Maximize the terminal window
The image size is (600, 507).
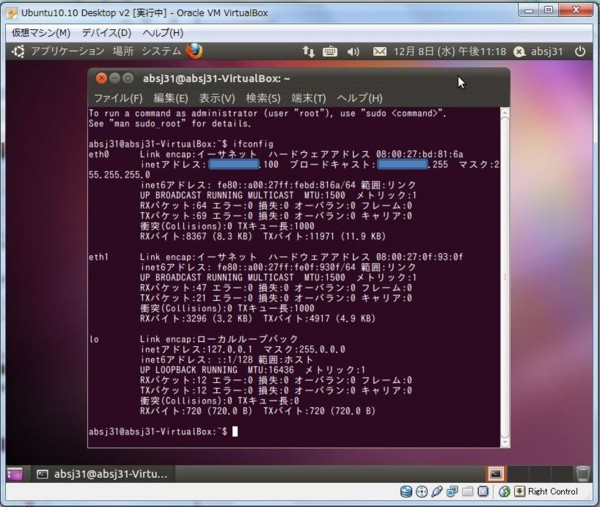(128, 78)
